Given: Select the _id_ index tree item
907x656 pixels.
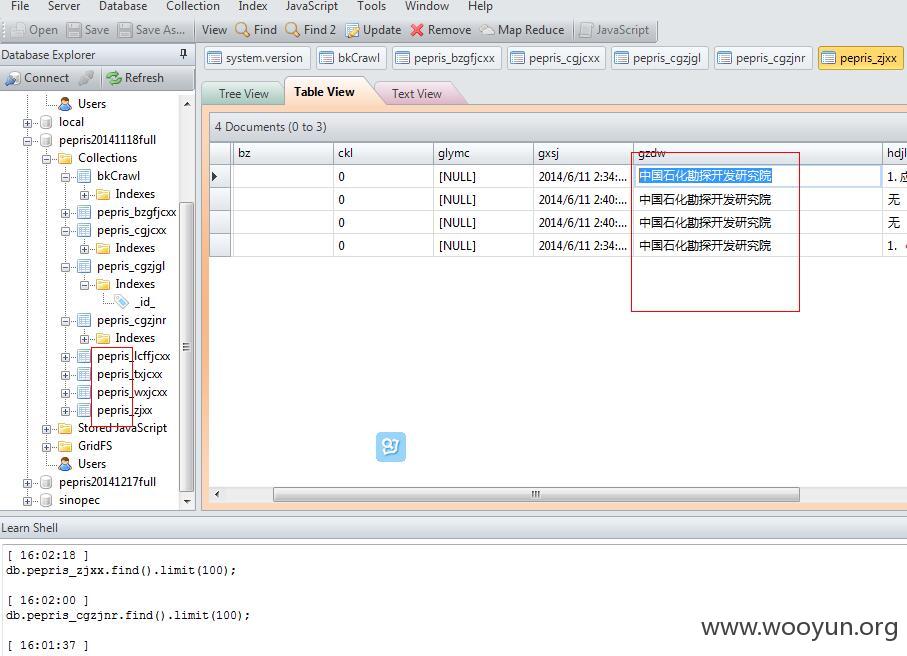Looking at the screenshot, I should (x=144, y=302).
